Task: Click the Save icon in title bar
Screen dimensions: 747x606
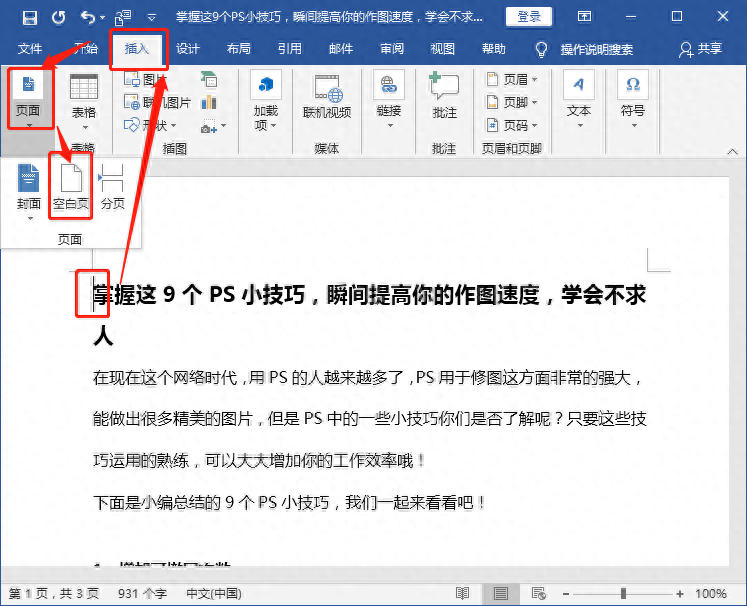Action: pyautogui.click(x=29, y=17)
